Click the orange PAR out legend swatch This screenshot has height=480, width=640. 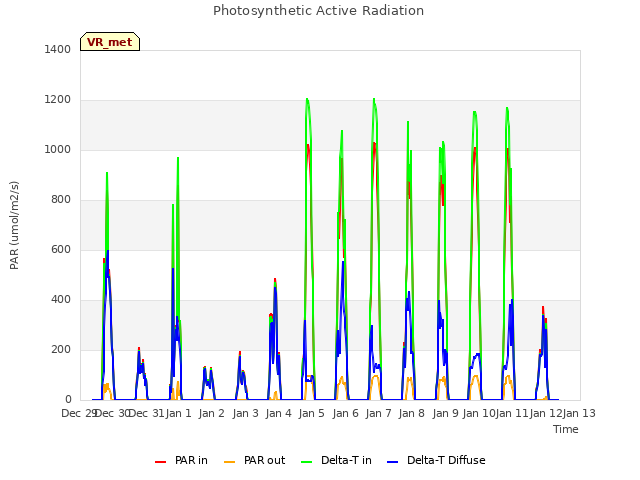point(230,462)
